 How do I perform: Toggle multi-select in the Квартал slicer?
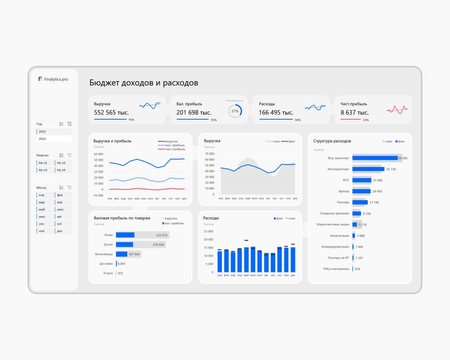coord(61,155)
